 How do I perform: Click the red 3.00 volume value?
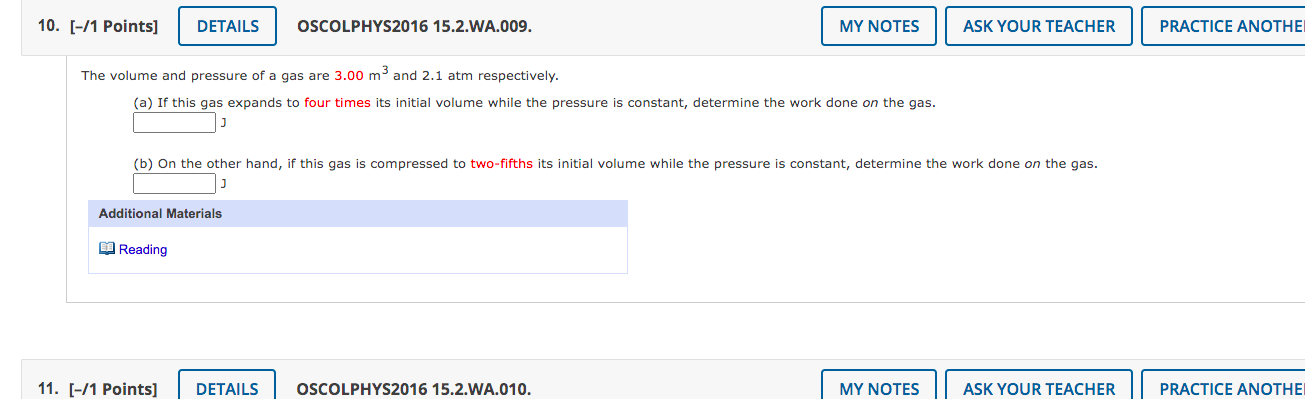coord(349,76)
